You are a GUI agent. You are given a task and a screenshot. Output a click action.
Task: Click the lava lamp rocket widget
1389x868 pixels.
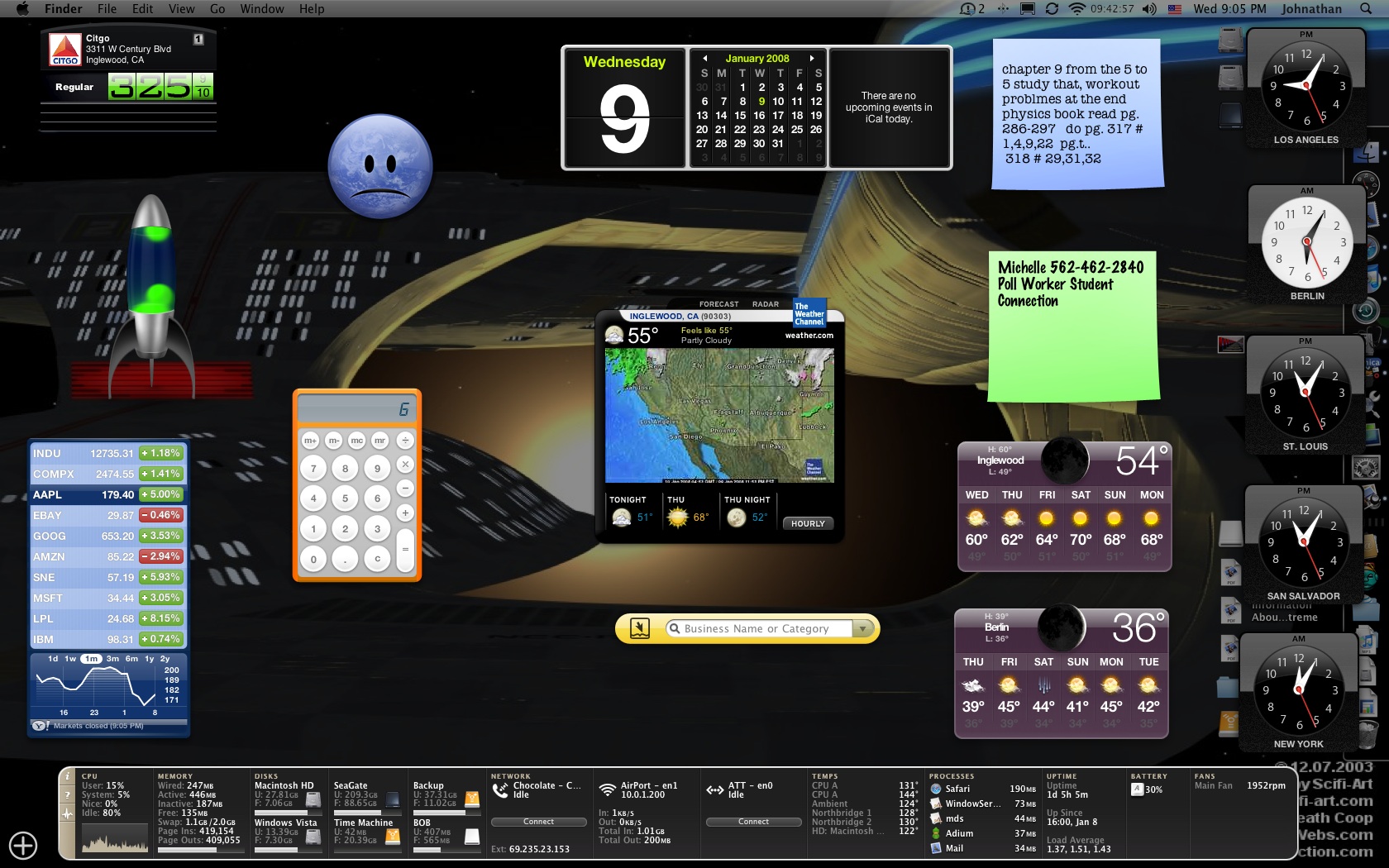pos(152,298)
